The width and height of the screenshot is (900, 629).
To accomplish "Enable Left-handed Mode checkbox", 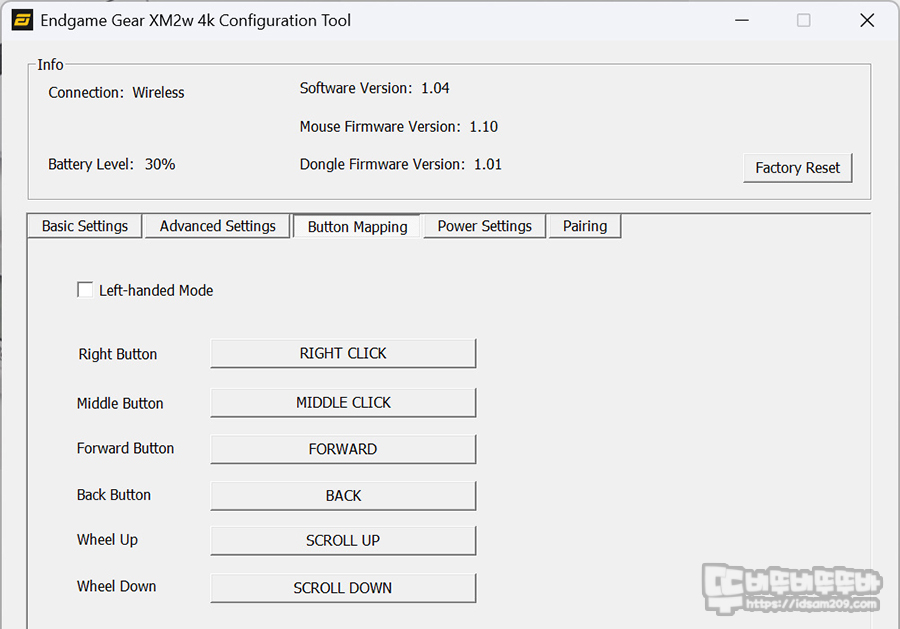I will tap(85, 290).
